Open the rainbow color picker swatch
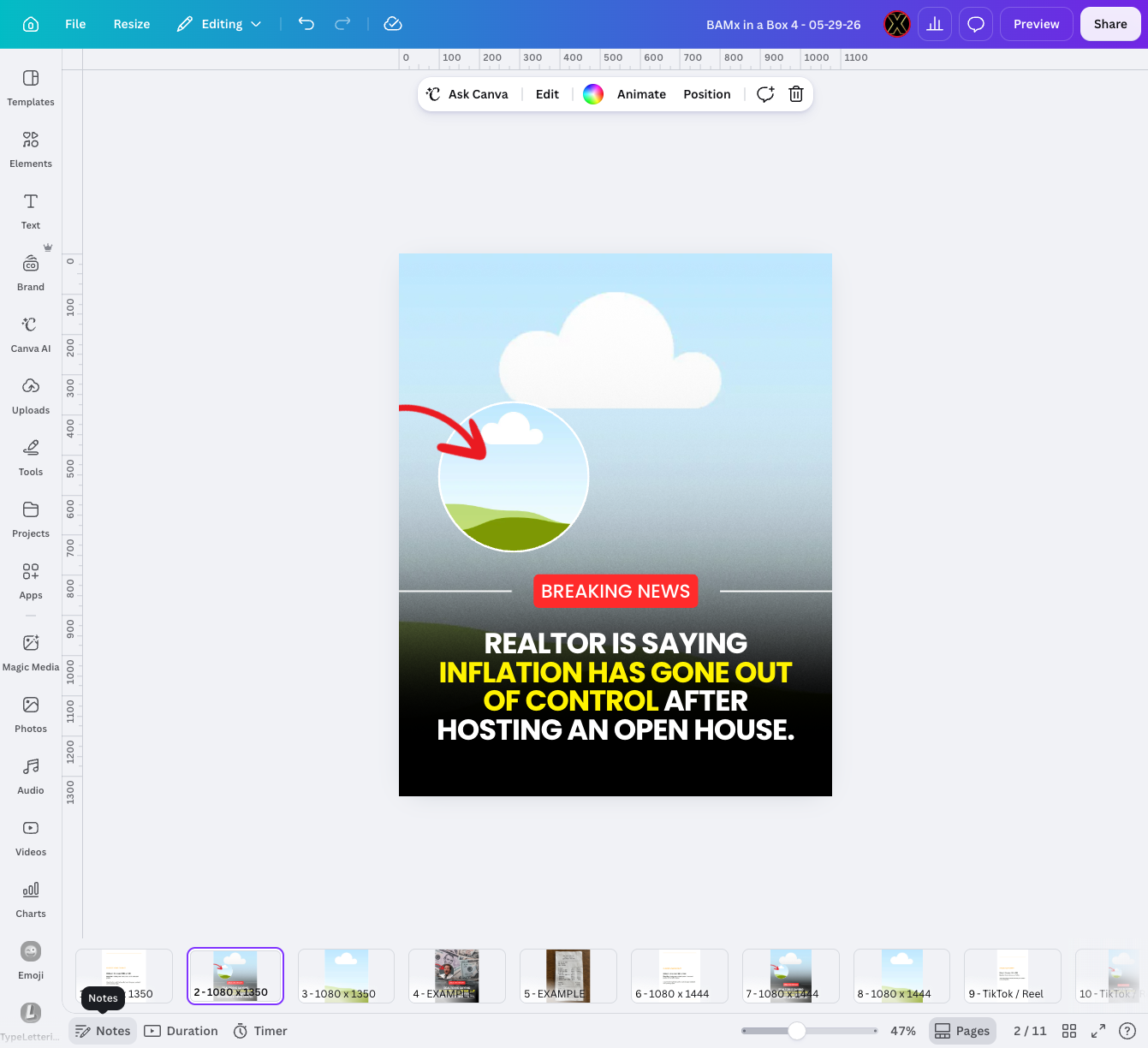The width and height of the screenshot is (1148, 1048). [x=593, y=94]
